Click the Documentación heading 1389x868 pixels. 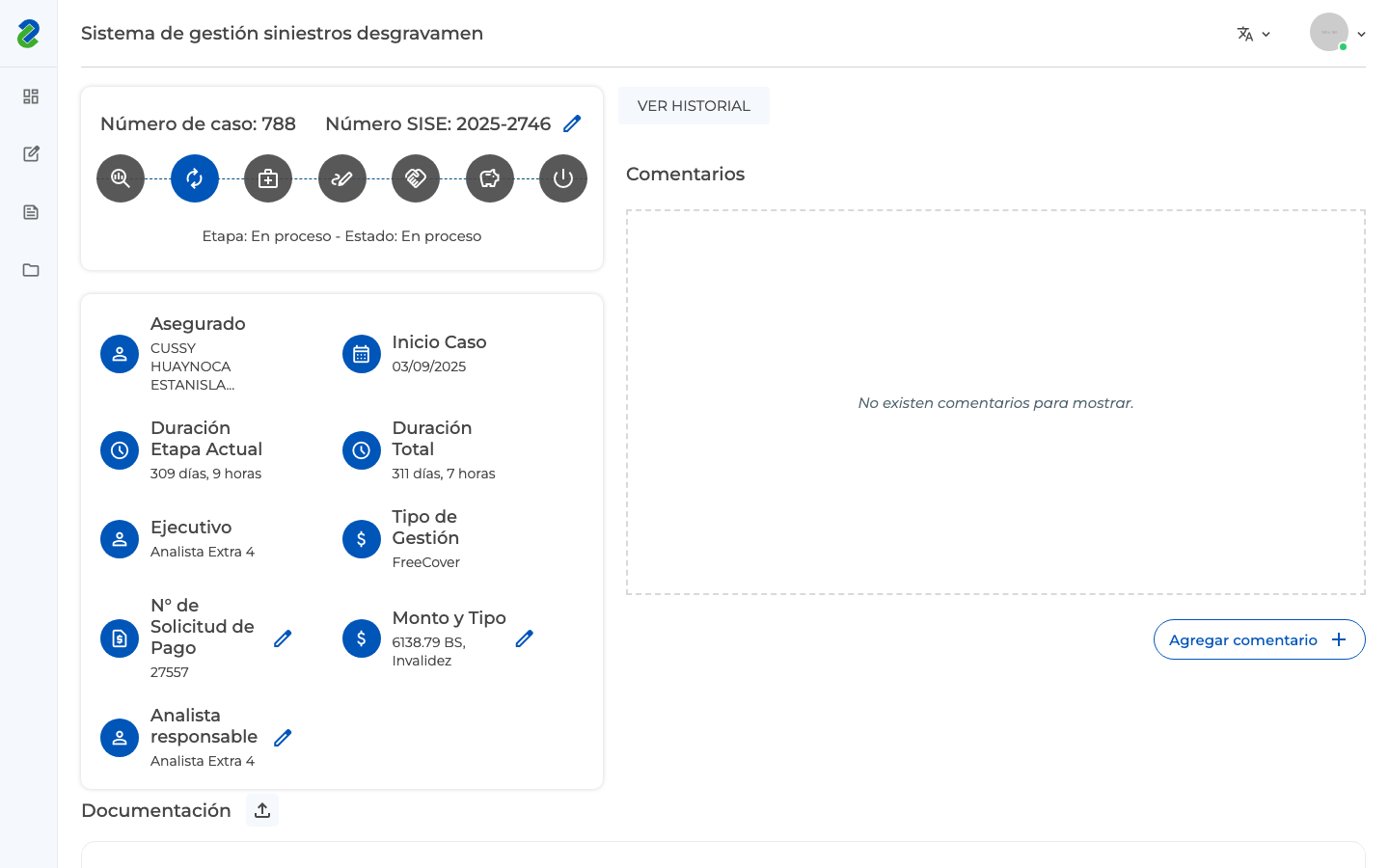[x=156, y=810]
